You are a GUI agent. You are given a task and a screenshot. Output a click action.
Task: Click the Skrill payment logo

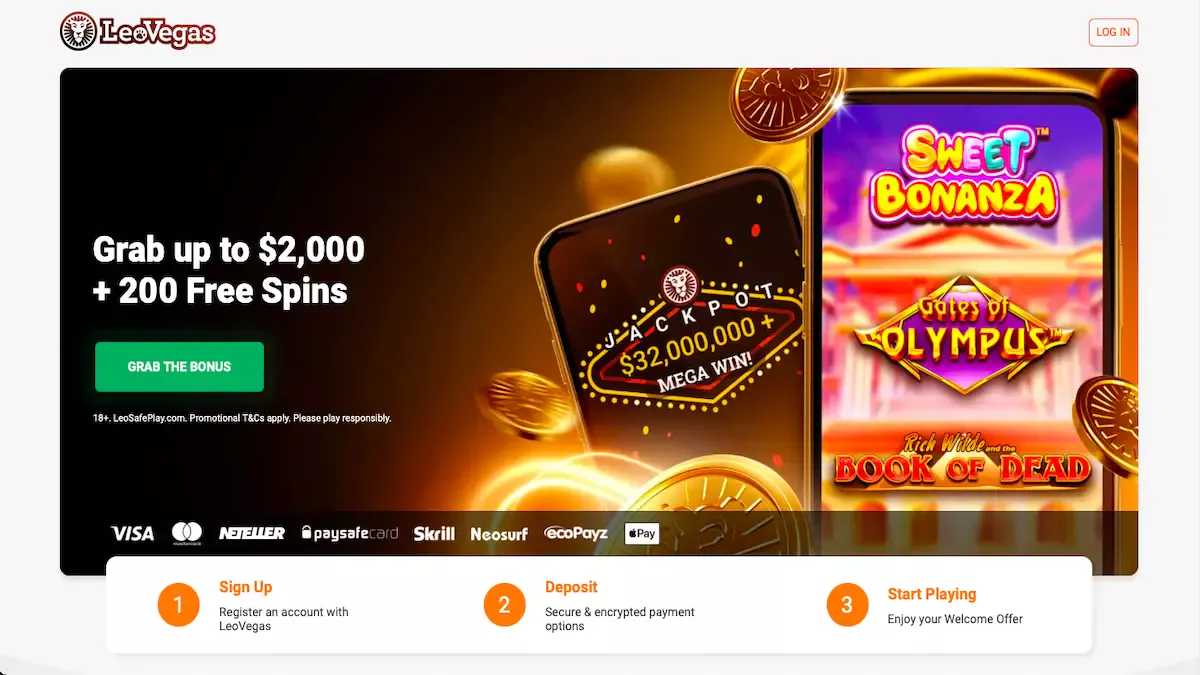(x=434, y=533)
